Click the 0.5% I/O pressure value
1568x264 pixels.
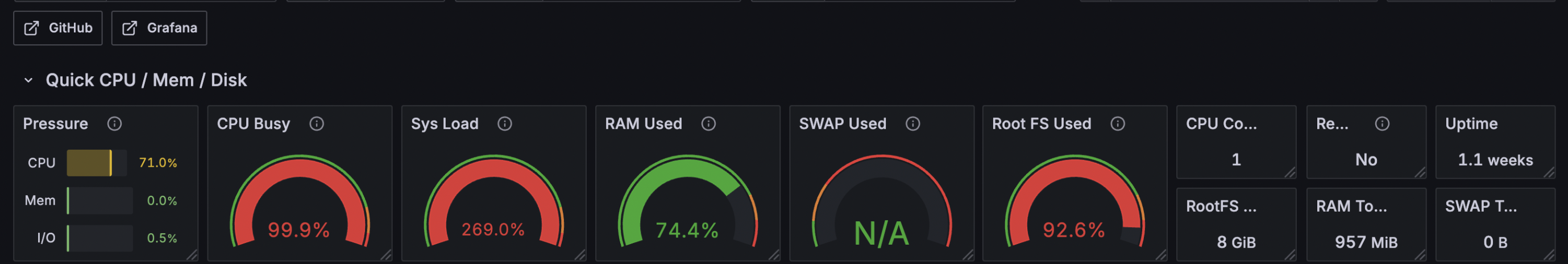click(162, 238)
